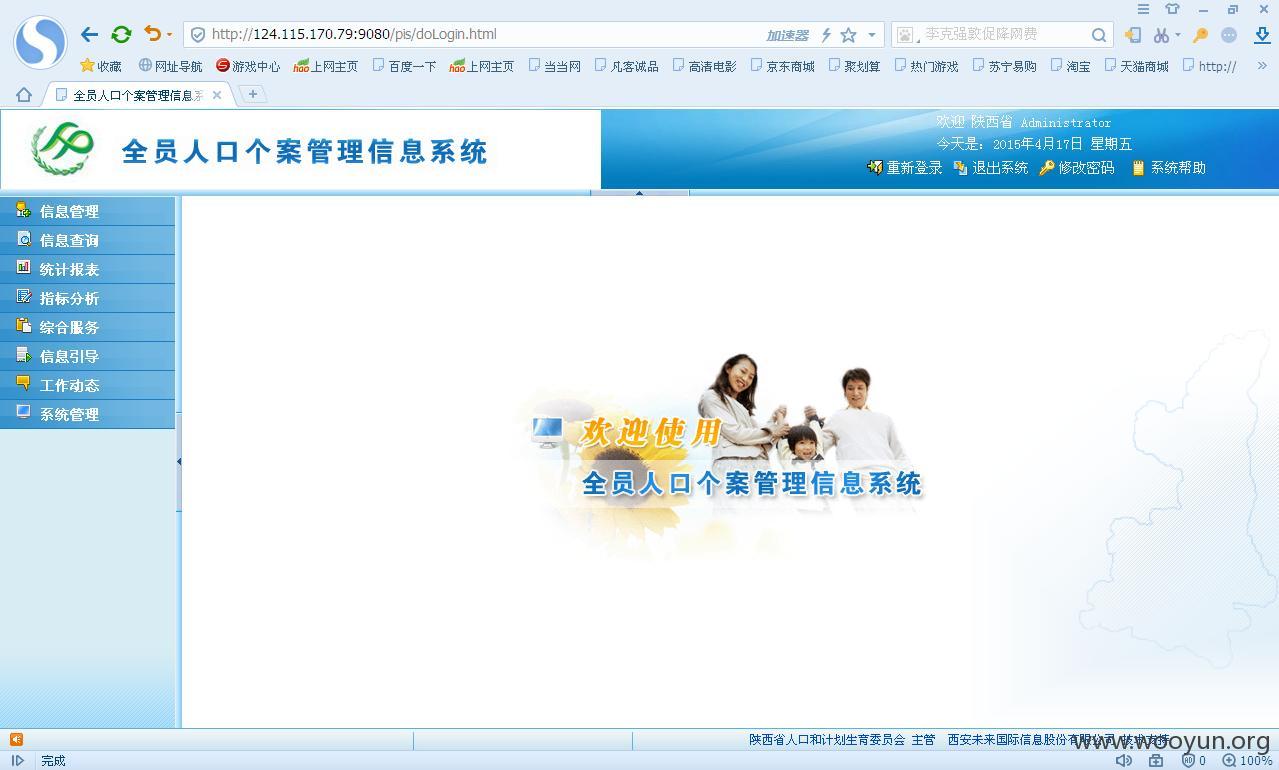This screenshot has height=770, width=1279.
Task: Click round chat bubble toolbar icon
Action: click(1229, 35)
